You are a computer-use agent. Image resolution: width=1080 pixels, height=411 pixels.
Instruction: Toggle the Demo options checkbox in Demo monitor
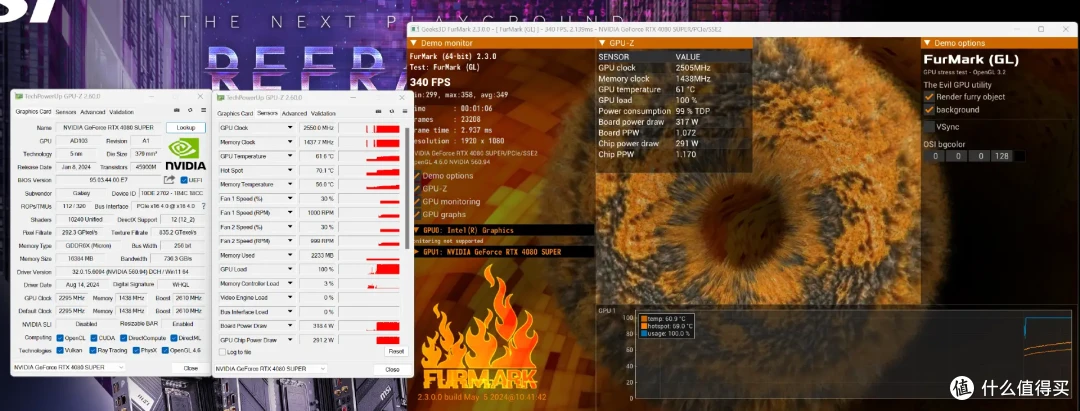point(415,176)
